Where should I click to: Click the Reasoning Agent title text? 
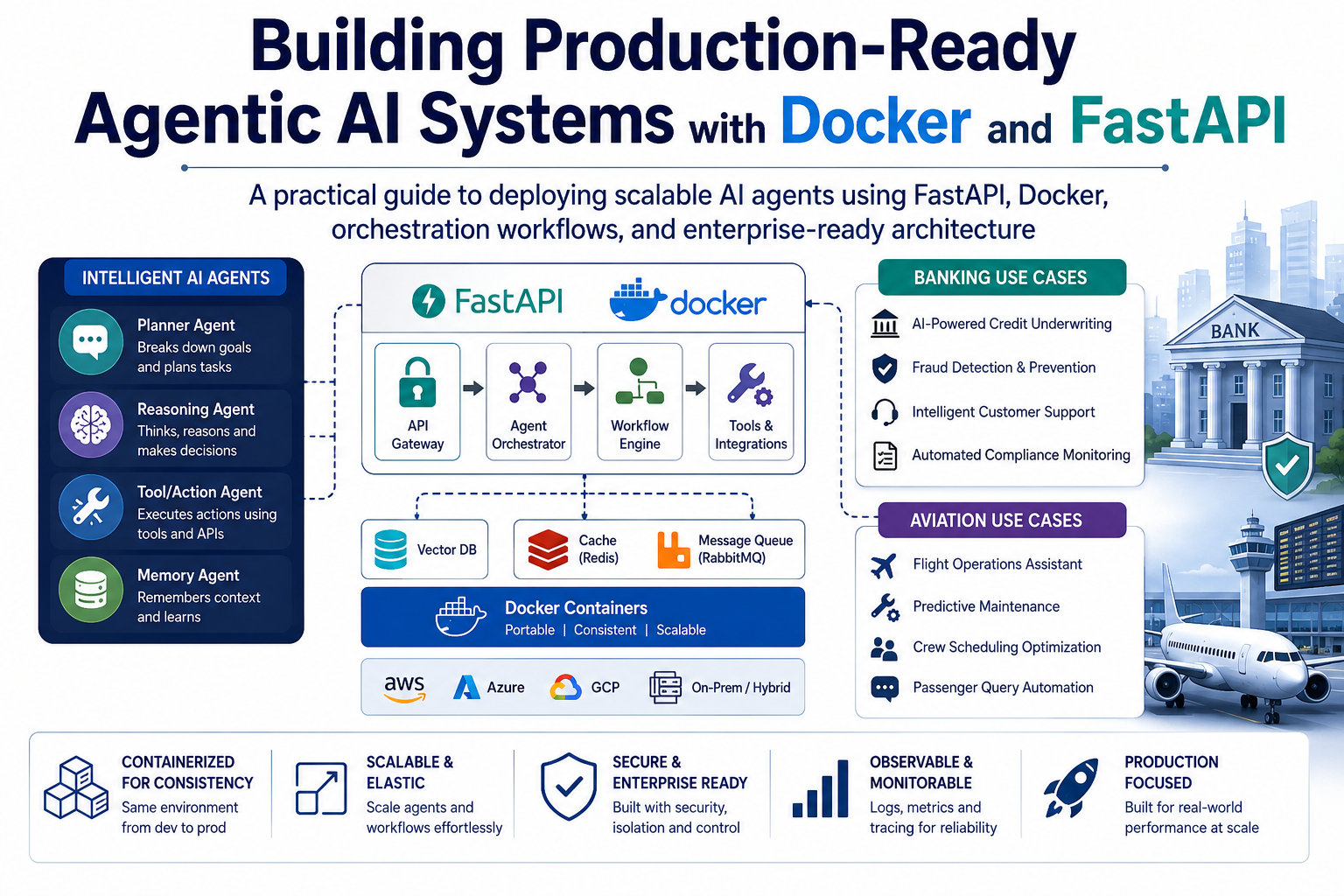point(196,409)
